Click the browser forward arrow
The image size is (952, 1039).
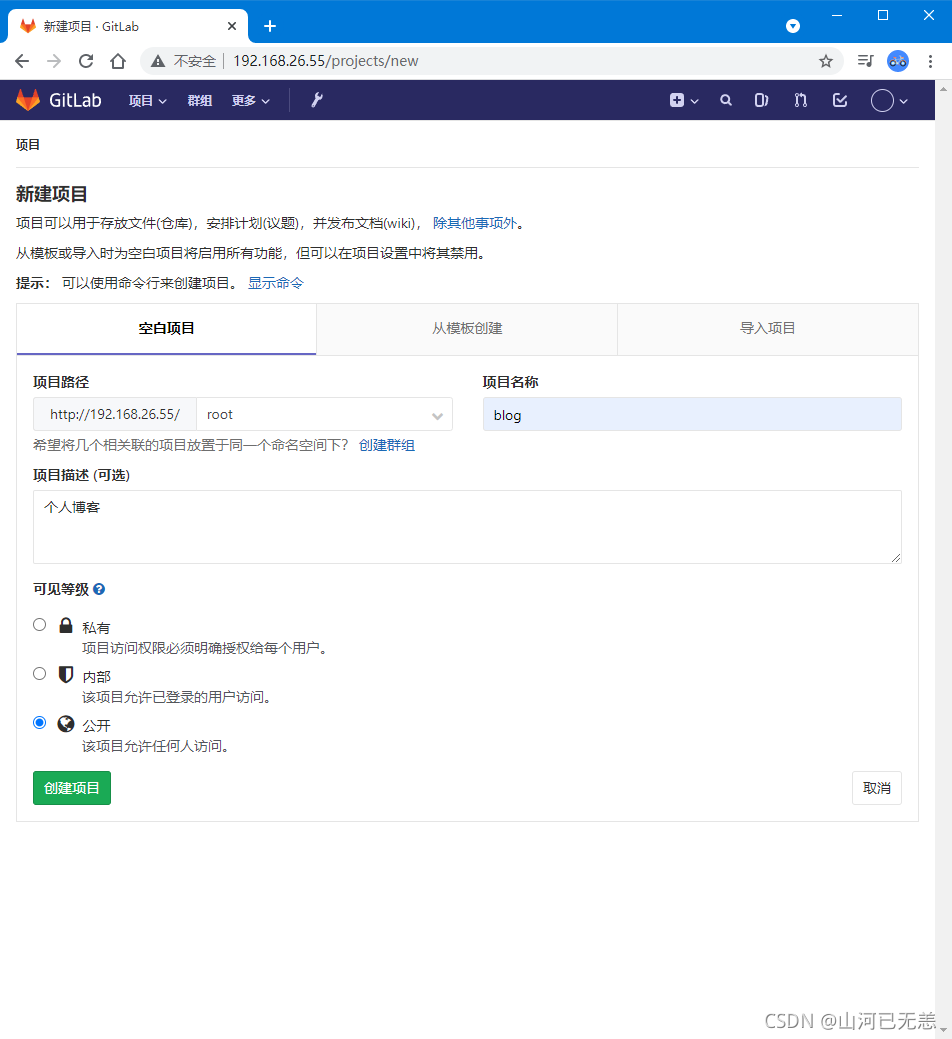pyautogui.click(x=54, y=61)
